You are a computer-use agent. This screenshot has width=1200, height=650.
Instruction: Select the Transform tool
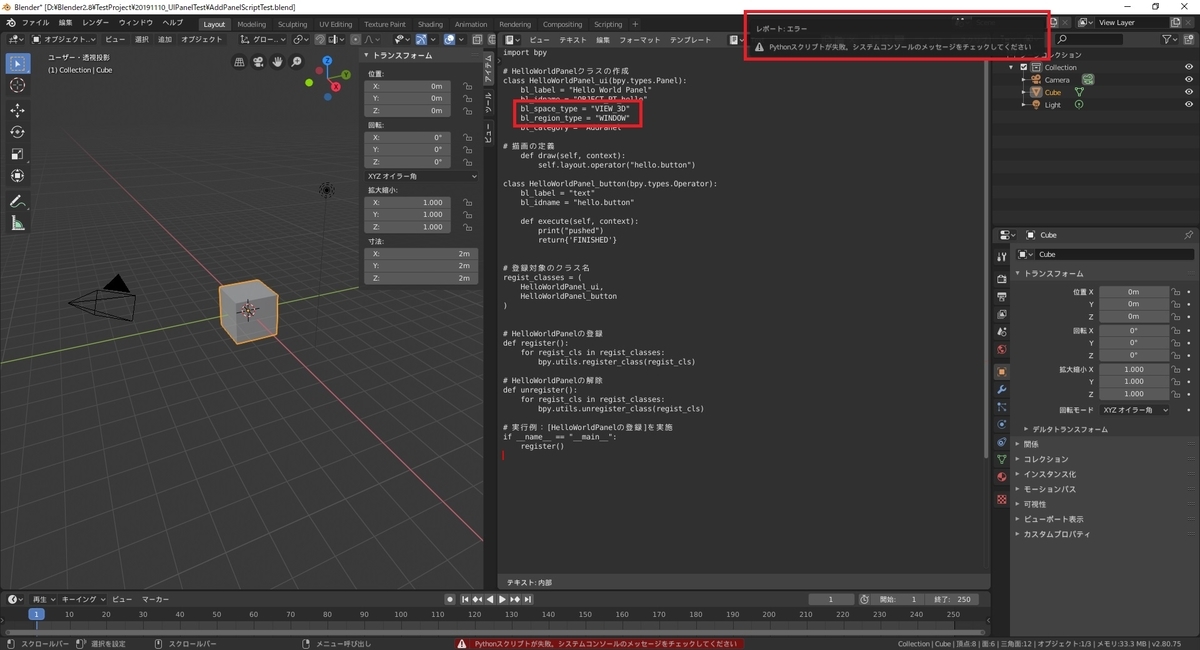17,175
